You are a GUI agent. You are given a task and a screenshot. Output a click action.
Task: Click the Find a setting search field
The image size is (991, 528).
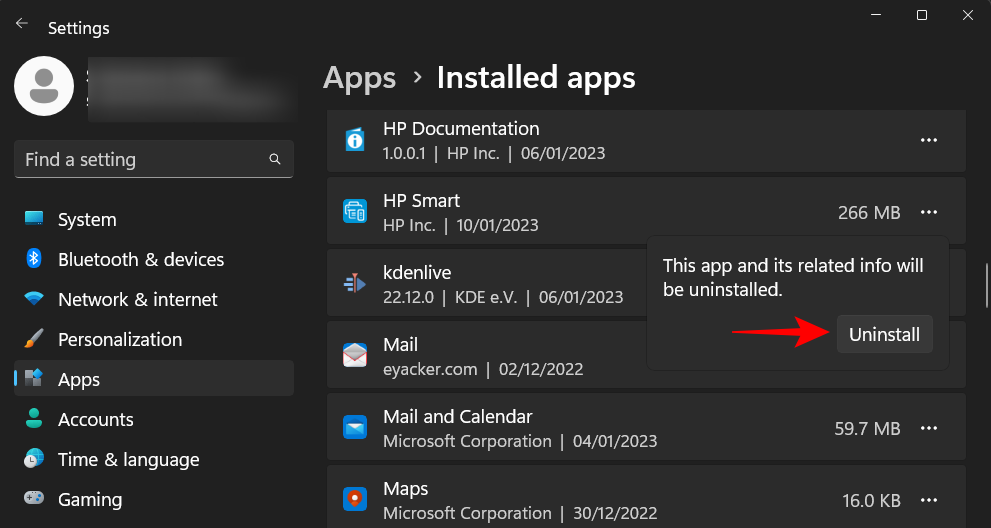(x=140, y=160)
